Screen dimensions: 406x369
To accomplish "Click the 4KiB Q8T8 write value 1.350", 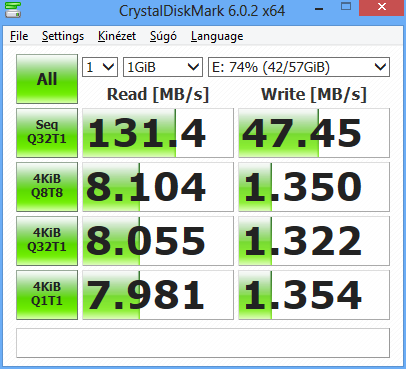I will coord(314,187).
